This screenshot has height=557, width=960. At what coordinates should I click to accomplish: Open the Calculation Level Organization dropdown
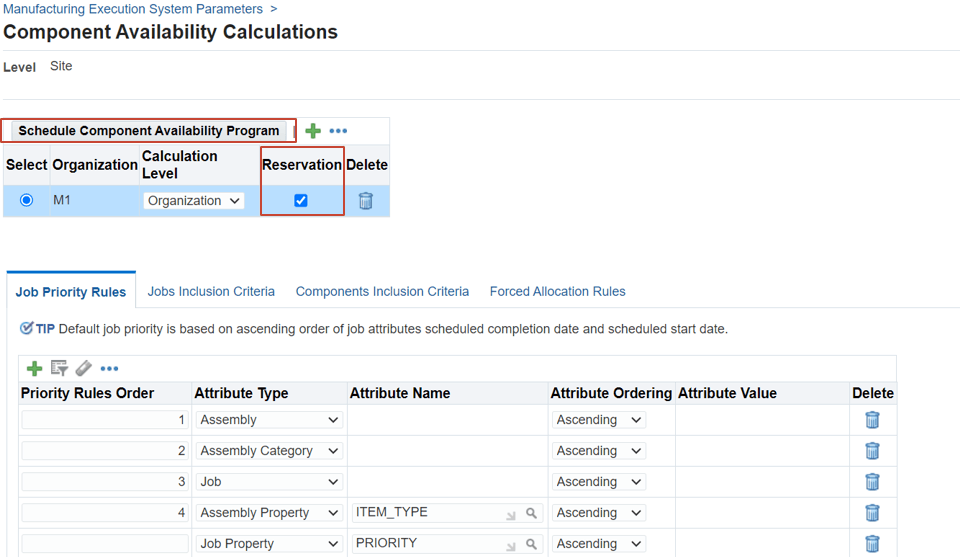[193, 201]
